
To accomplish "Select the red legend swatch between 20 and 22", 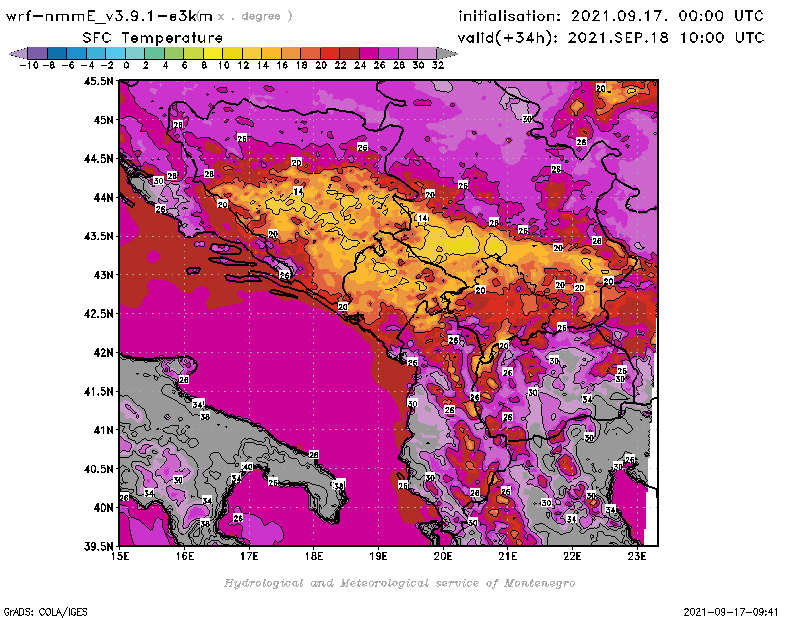I will coord(329,53).
